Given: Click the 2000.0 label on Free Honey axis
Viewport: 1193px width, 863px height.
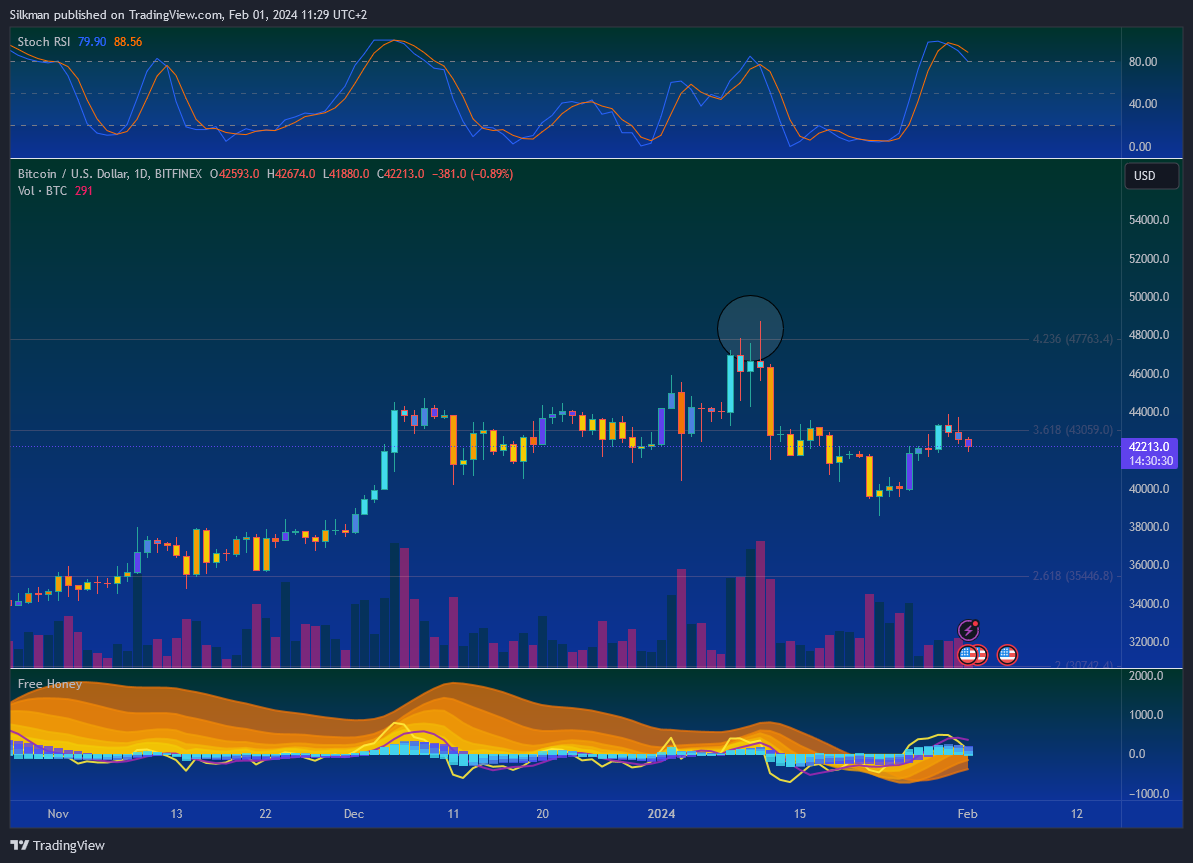Looking at the screenshot, I should coord(1146,676).
